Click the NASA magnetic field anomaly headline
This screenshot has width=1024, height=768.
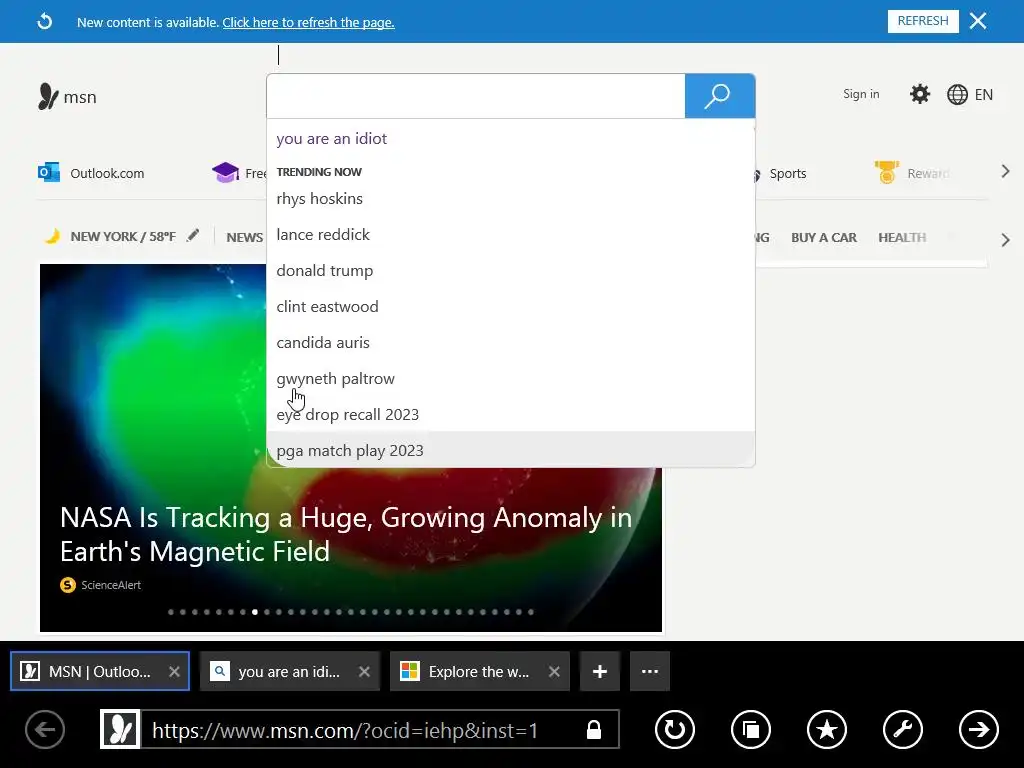(x=346, y=534)
